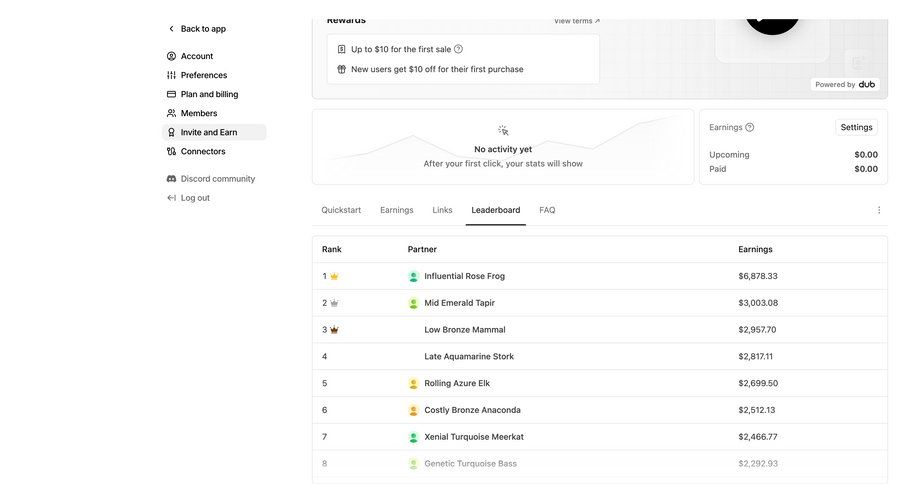
Task: Click the help icon next to first sale reward
Action: pos(458,49)
